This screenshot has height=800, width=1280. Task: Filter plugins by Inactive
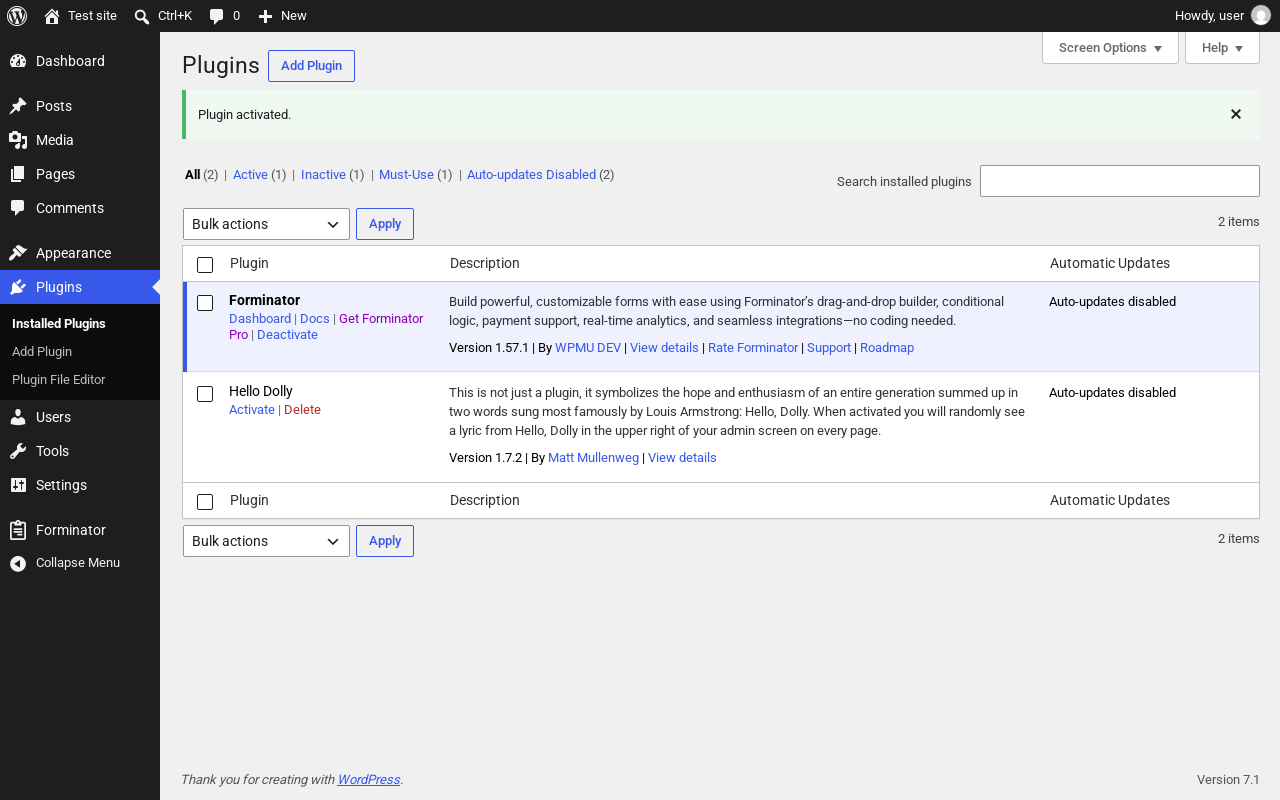323,174
